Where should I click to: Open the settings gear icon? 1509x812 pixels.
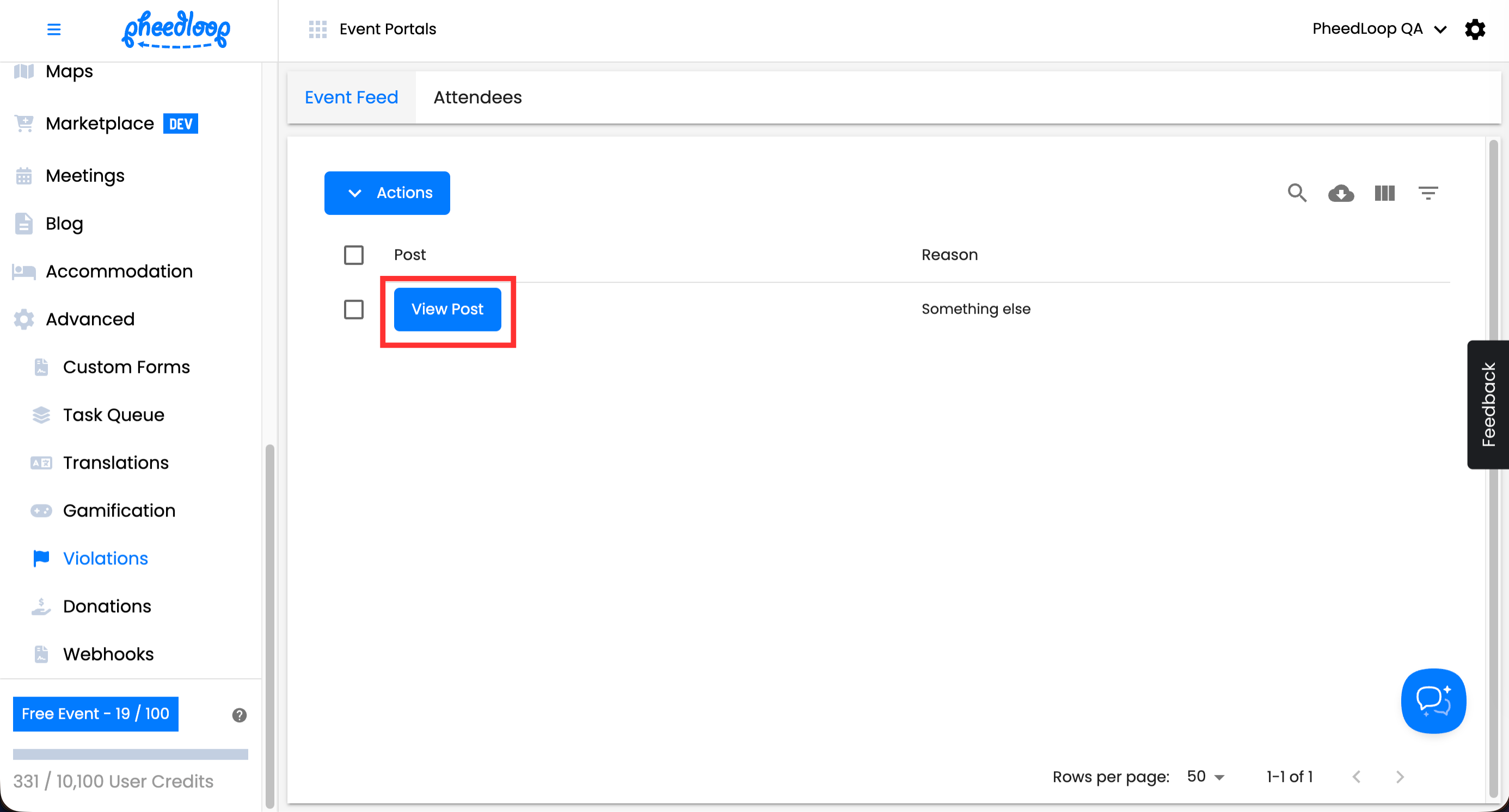point(1475,29)
